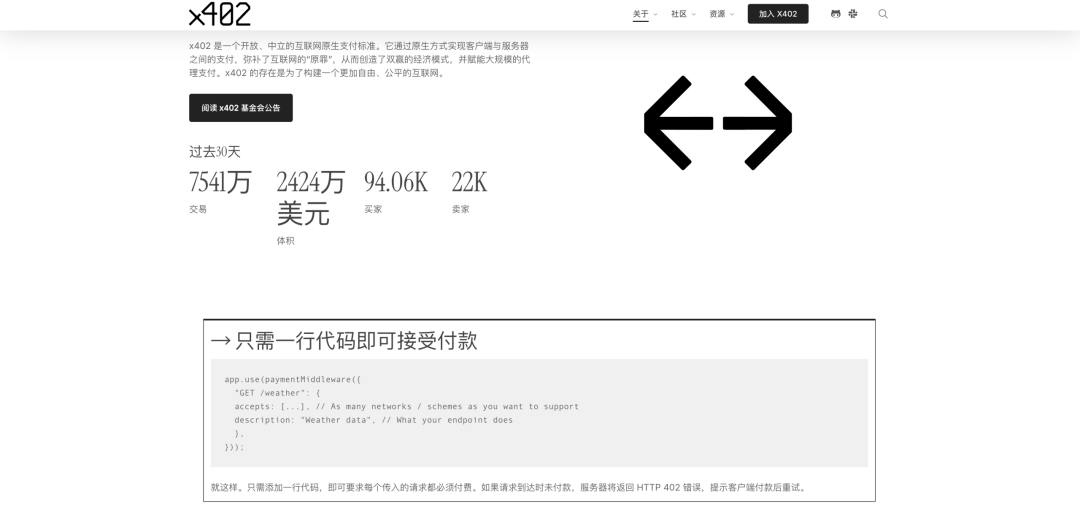1080x508 pixels.
Task: Click code line description: "Weather data"
Action: click(373, 420)
